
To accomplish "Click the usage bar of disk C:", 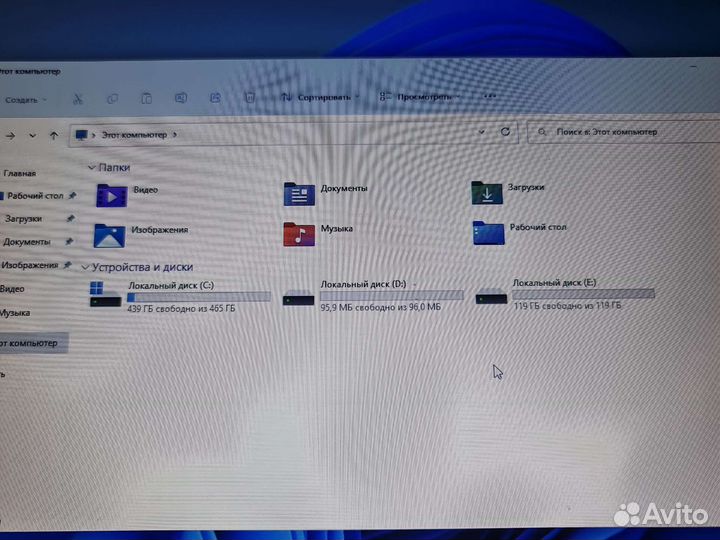I will [x=199, y=298].
